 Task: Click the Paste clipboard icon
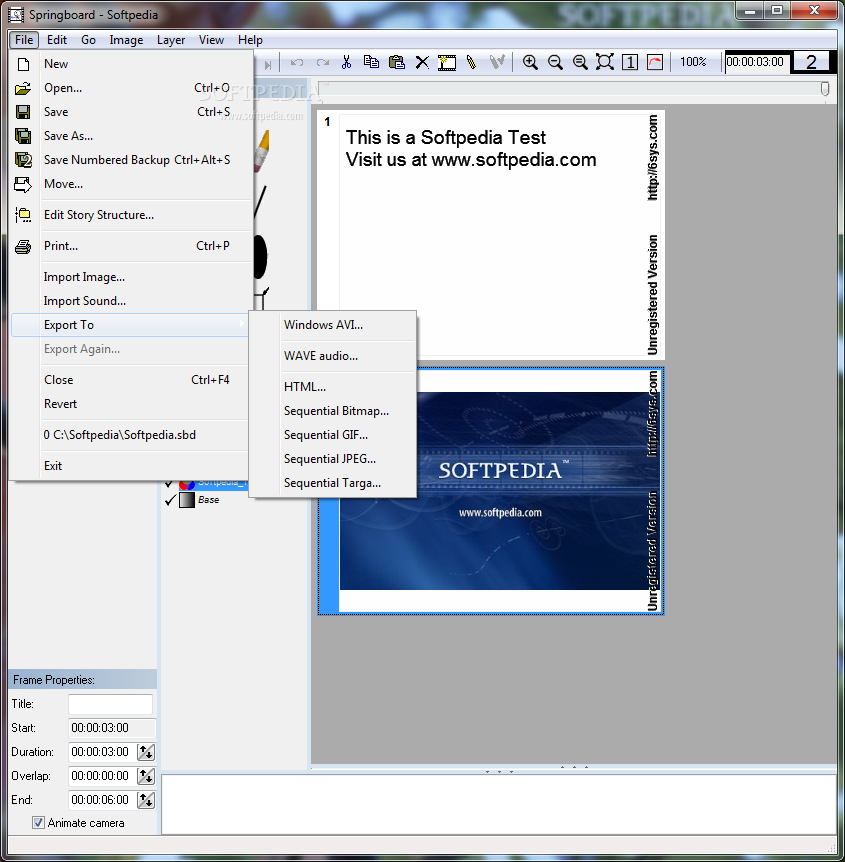coord(396,62)
